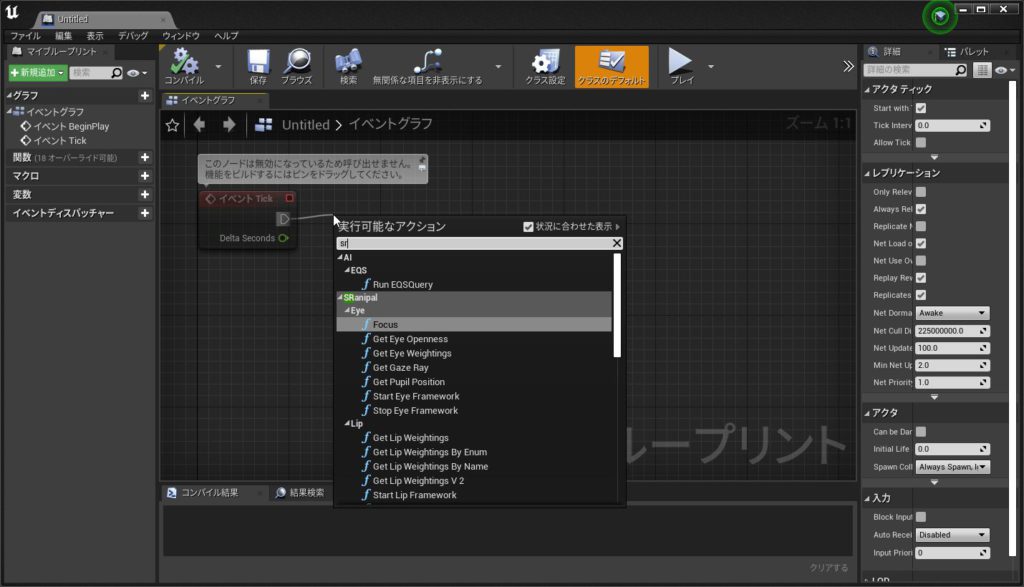Select Get Gaze Ray function
The image size is (1024, 587).
tap(400, 368)
